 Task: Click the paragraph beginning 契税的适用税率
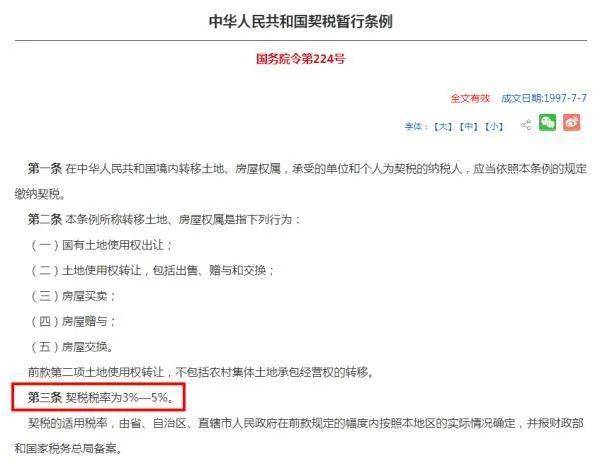[x=299, y=435]
